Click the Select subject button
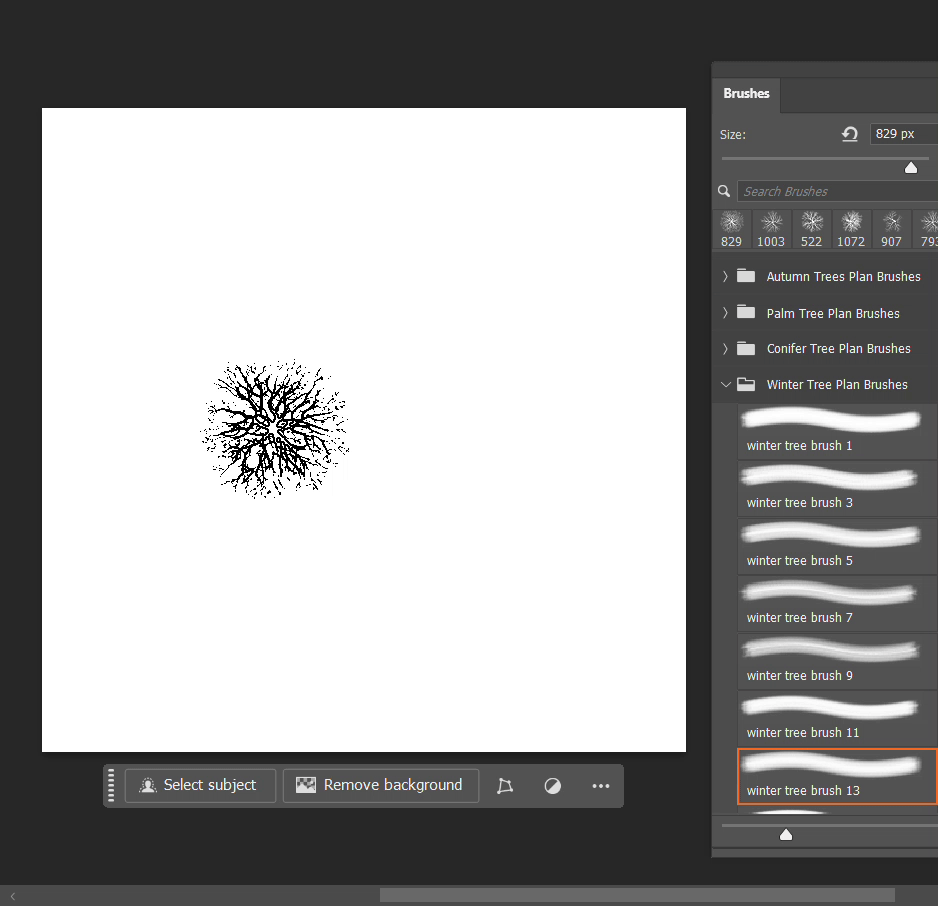The image size is (938, 906). 199,786
